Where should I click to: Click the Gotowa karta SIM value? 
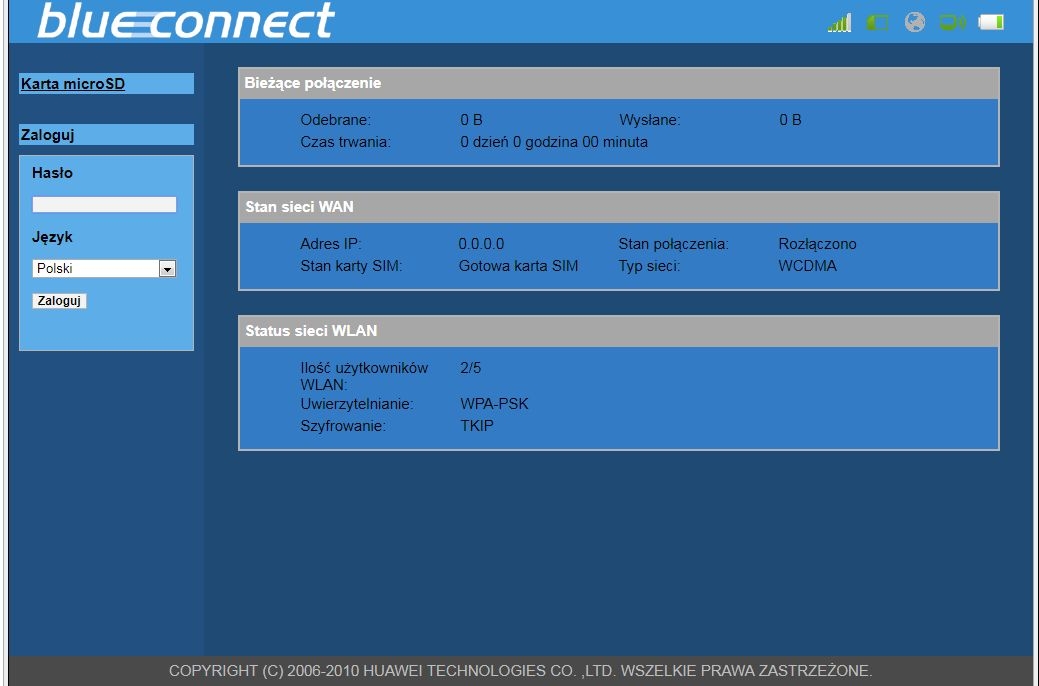point(518,266)
